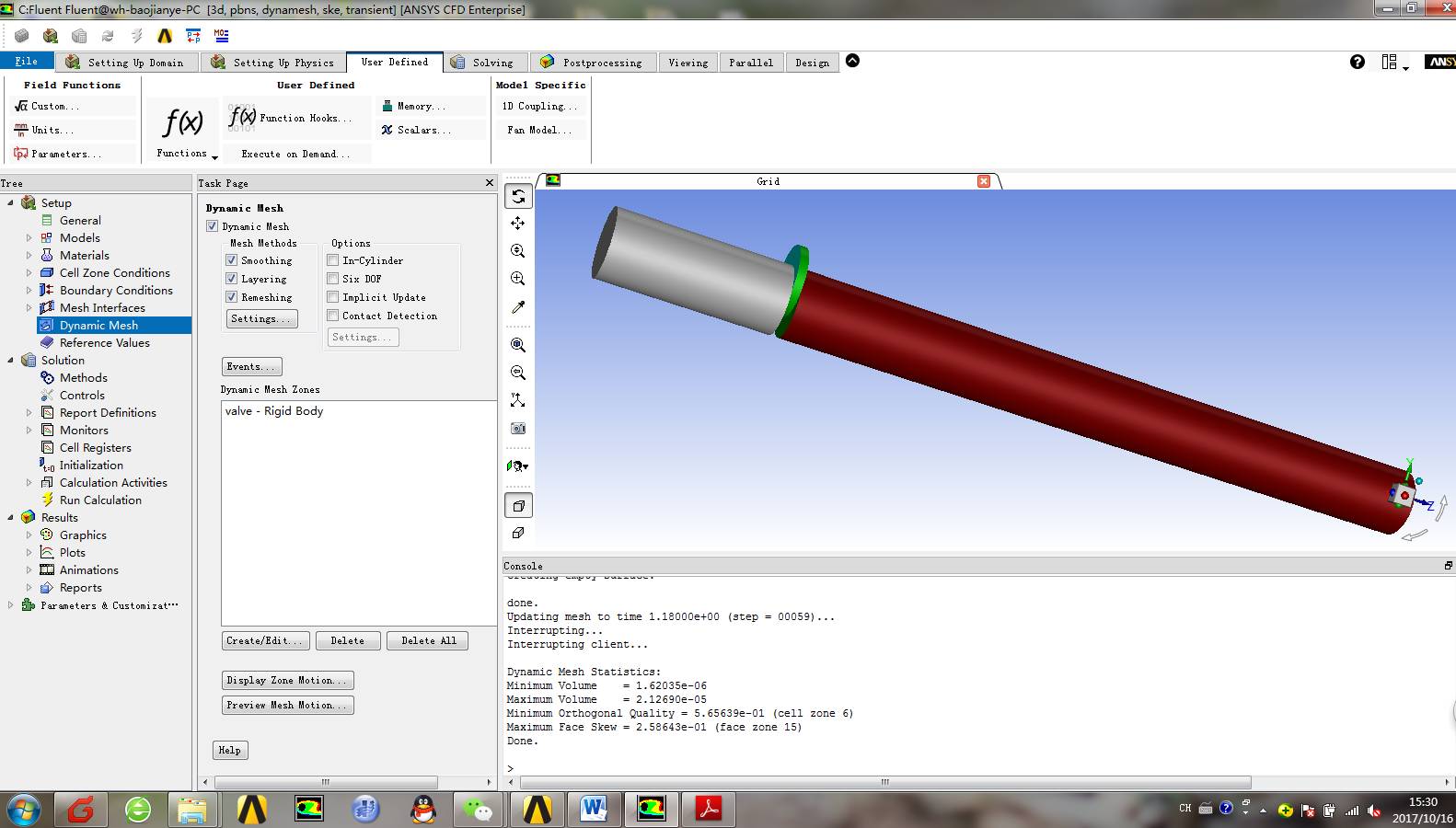This screenshot has width=1456, height=828.
Task: Click the Last View magnifier with arrow
Action: tap(518, 373)
